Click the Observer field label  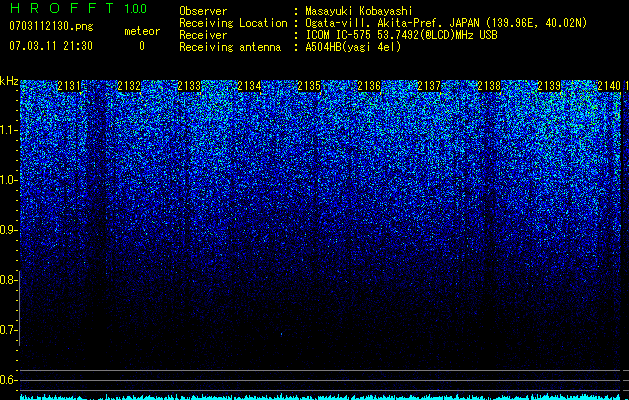(203, 11)
